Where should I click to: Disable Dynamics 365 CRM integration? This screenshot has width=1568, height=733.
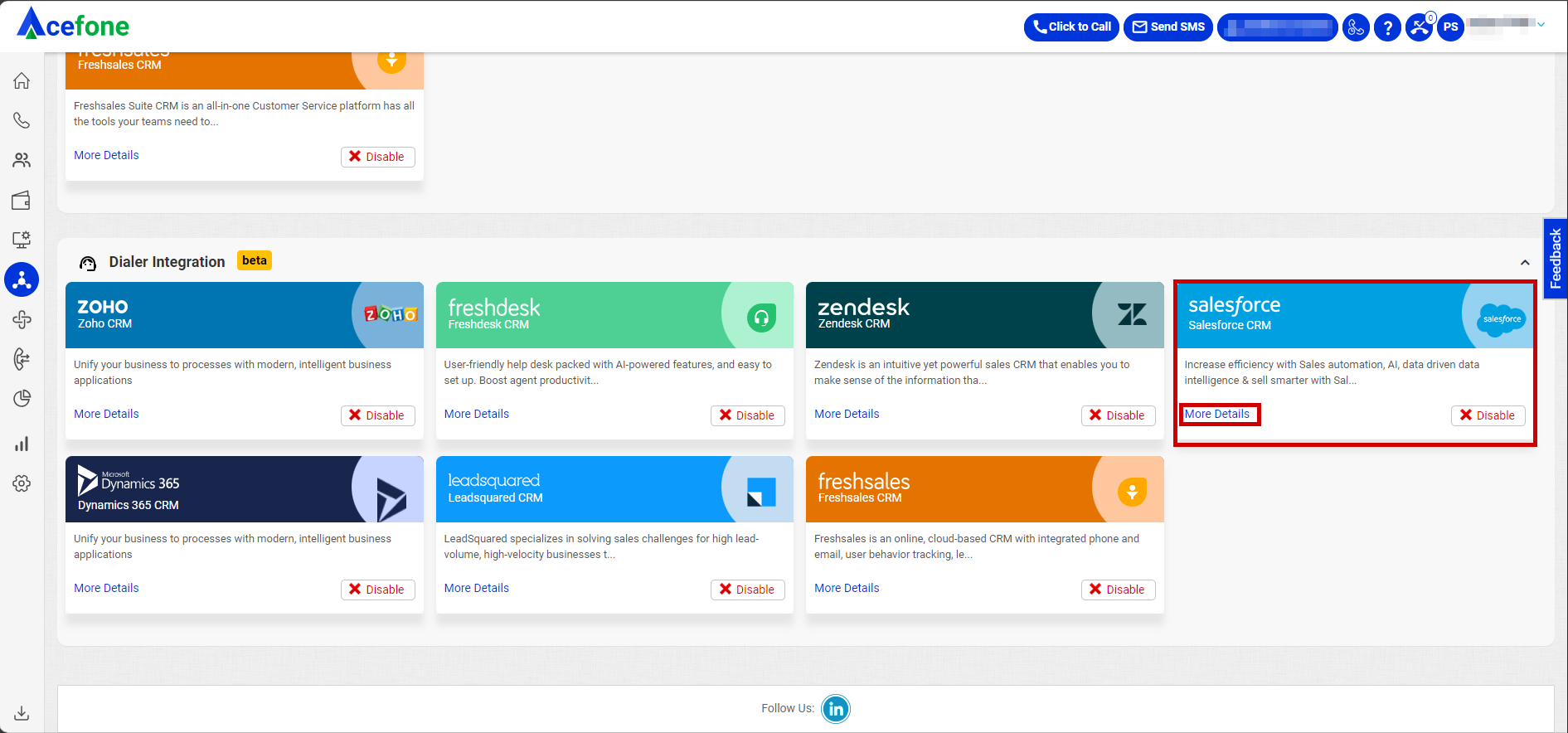[x=377, y=590]
